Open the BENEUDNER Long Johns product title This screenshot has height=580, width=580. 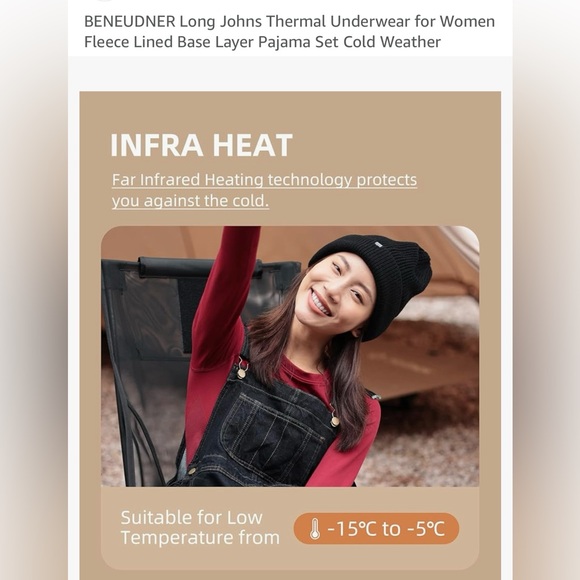(x=289, y=32)
